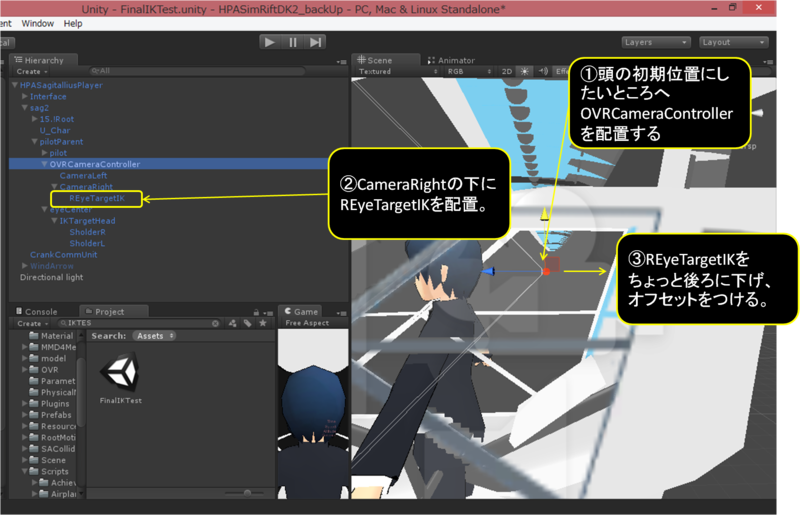Open the Layout dropdown
800x515 pixels.
click(x=734, y=42)
